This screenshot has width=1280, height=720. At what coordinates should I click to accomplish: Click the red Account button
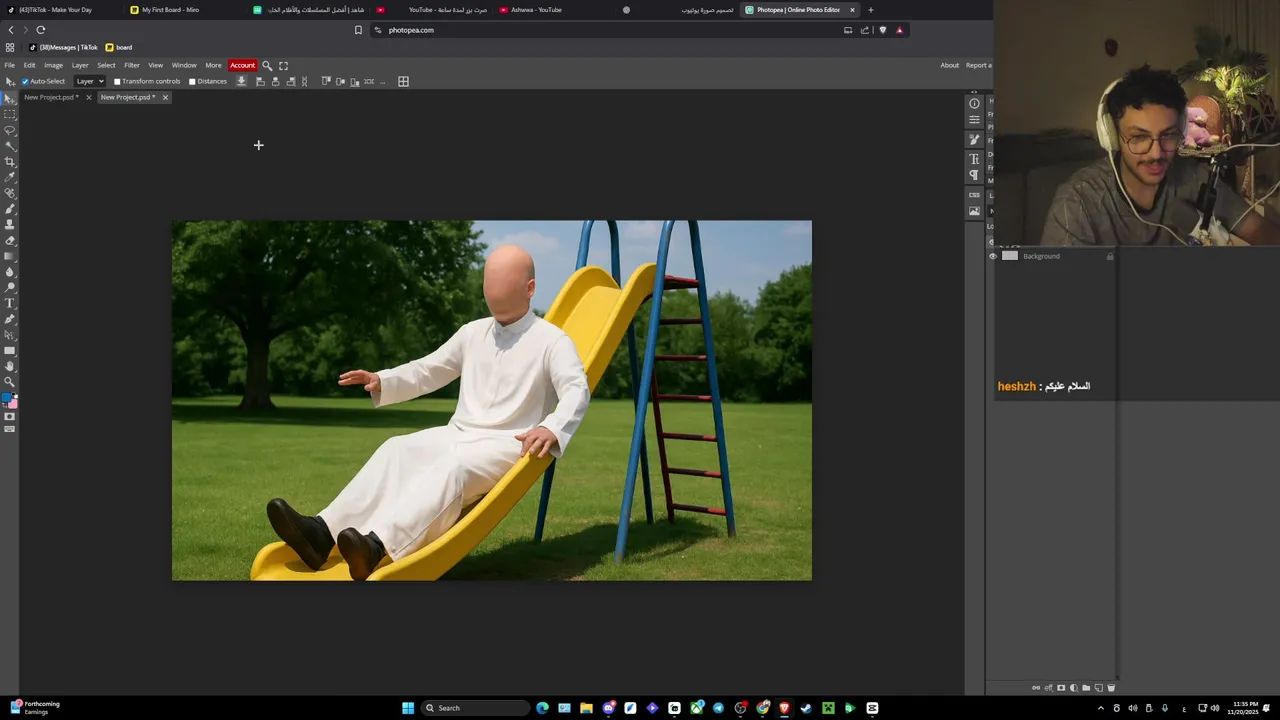point(242,65)
